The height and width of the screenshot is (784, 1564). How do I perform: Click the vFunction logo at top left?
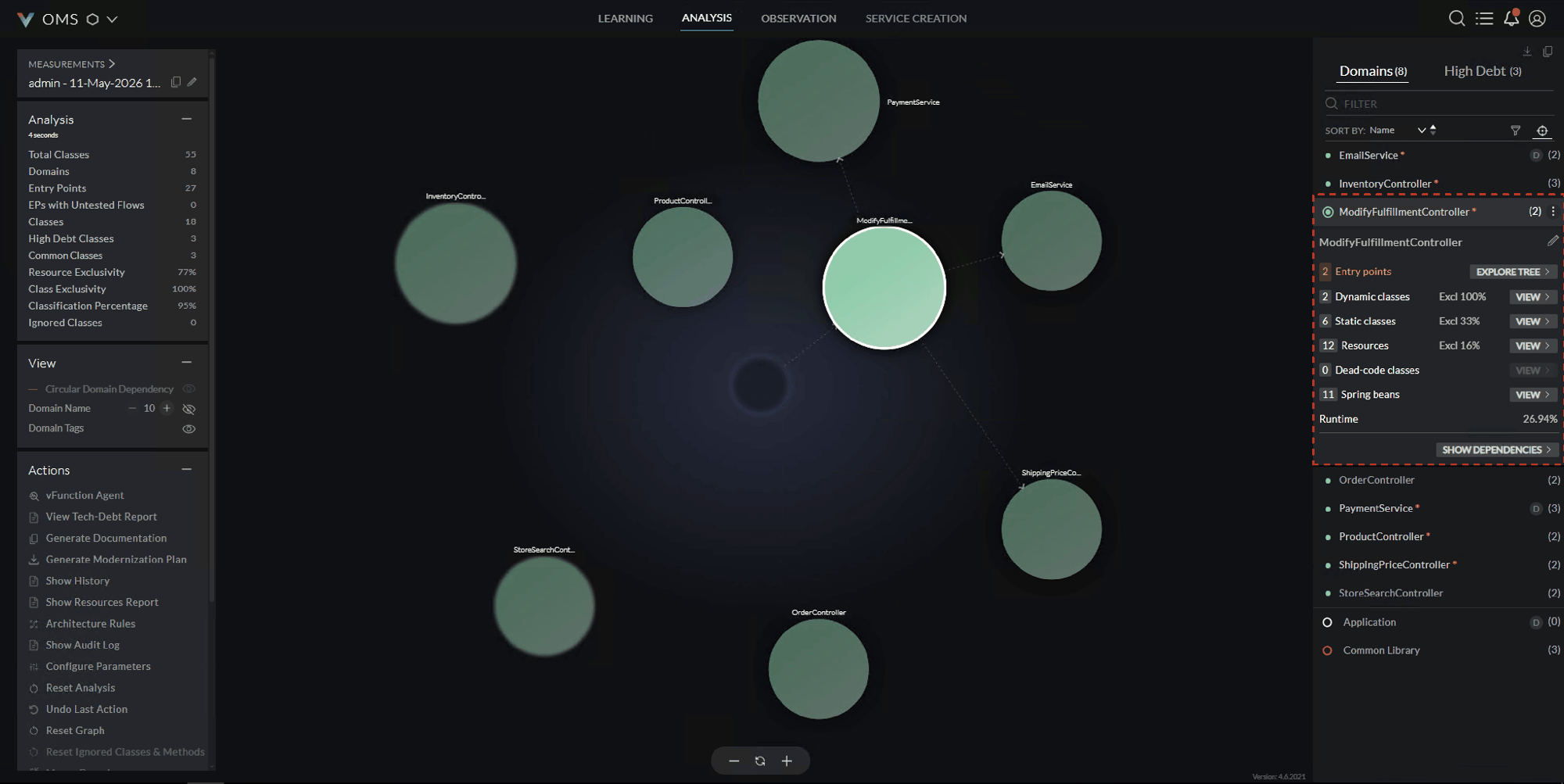[26, 19]
